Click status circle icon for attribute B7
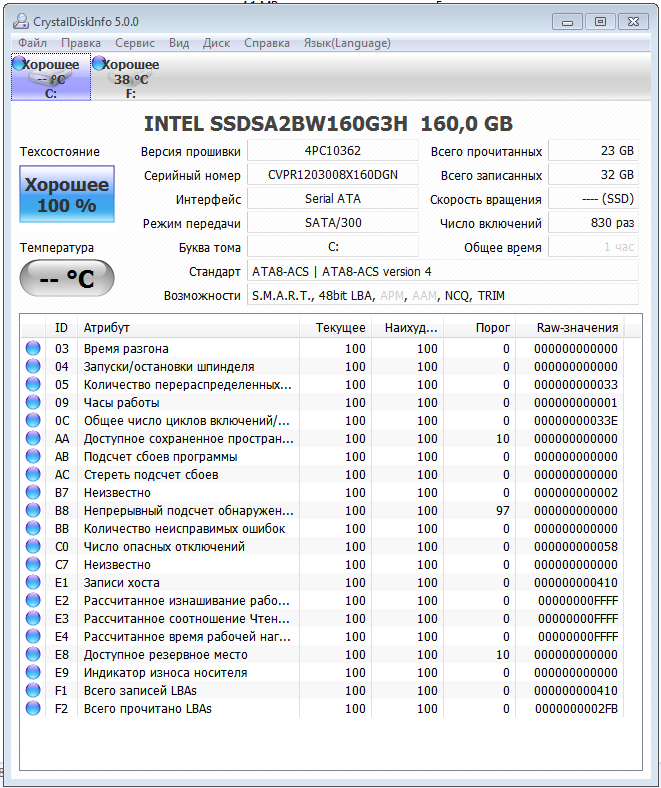661x788 pixels. 33,492
